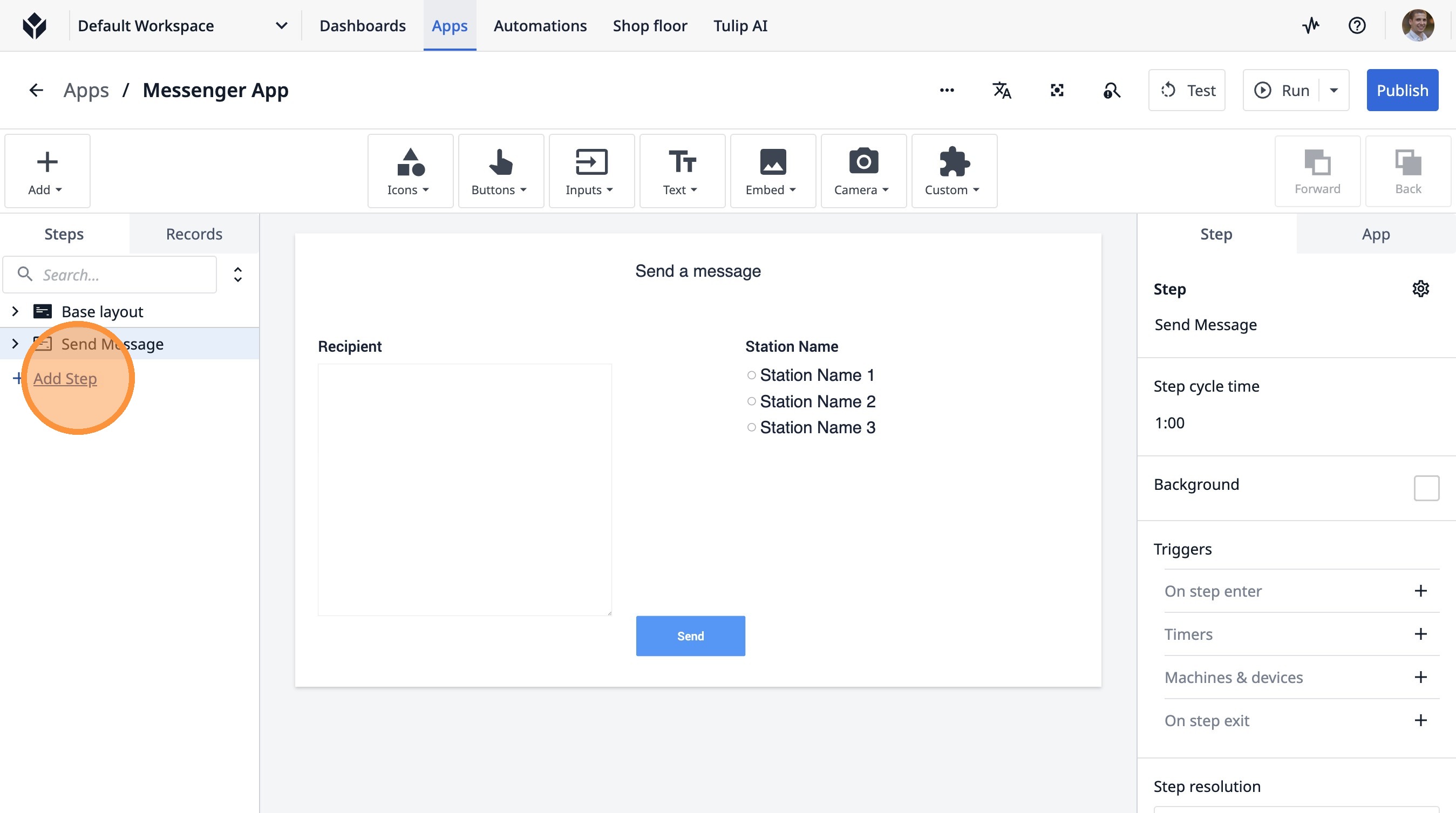1456x813 pixels.
Task: Open the Camera widget menu
Action: [863, 171]
